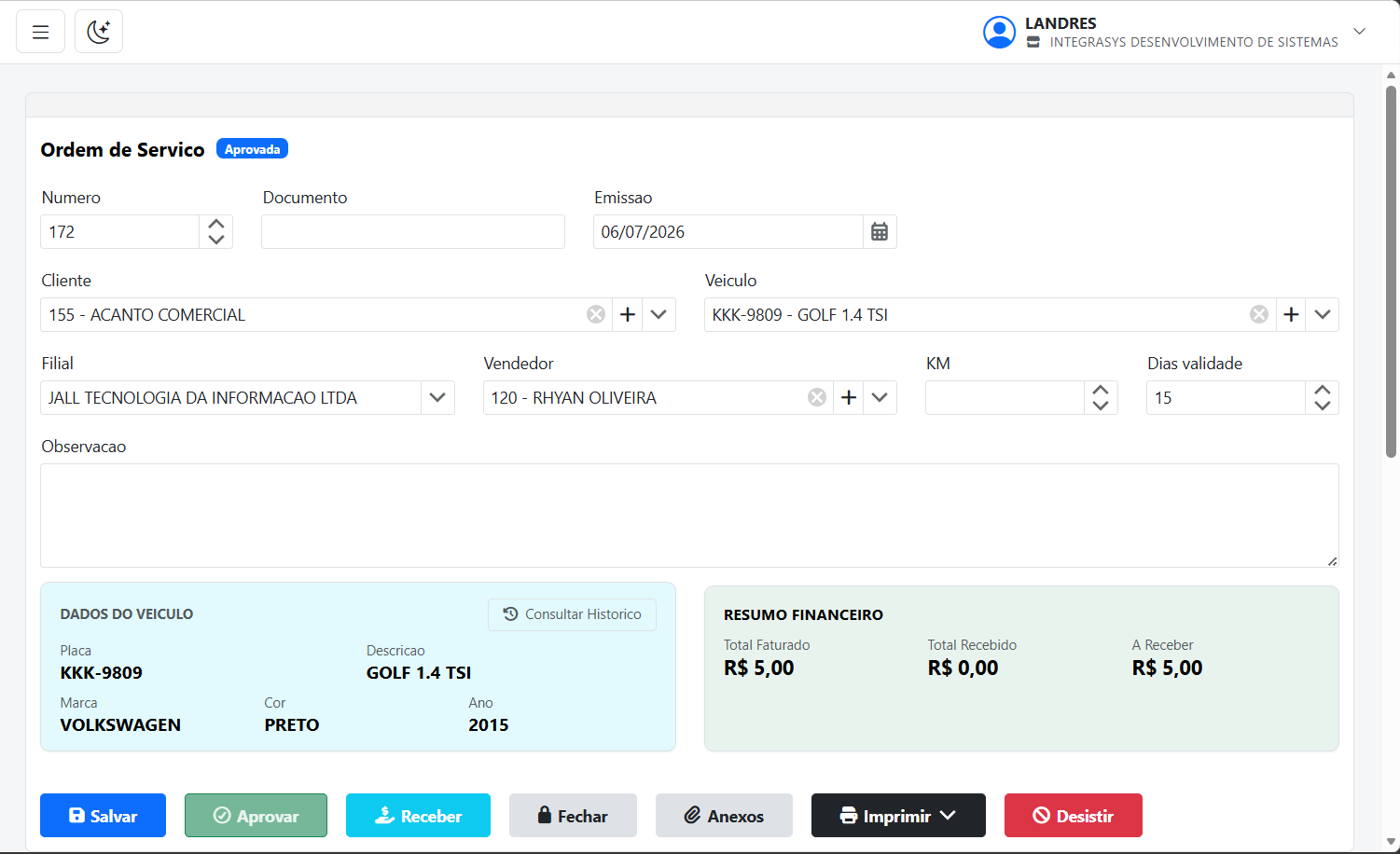This screenshot has height=854, width=1400.
Task: Click the PRETO color value
Action: coord(292,725)
